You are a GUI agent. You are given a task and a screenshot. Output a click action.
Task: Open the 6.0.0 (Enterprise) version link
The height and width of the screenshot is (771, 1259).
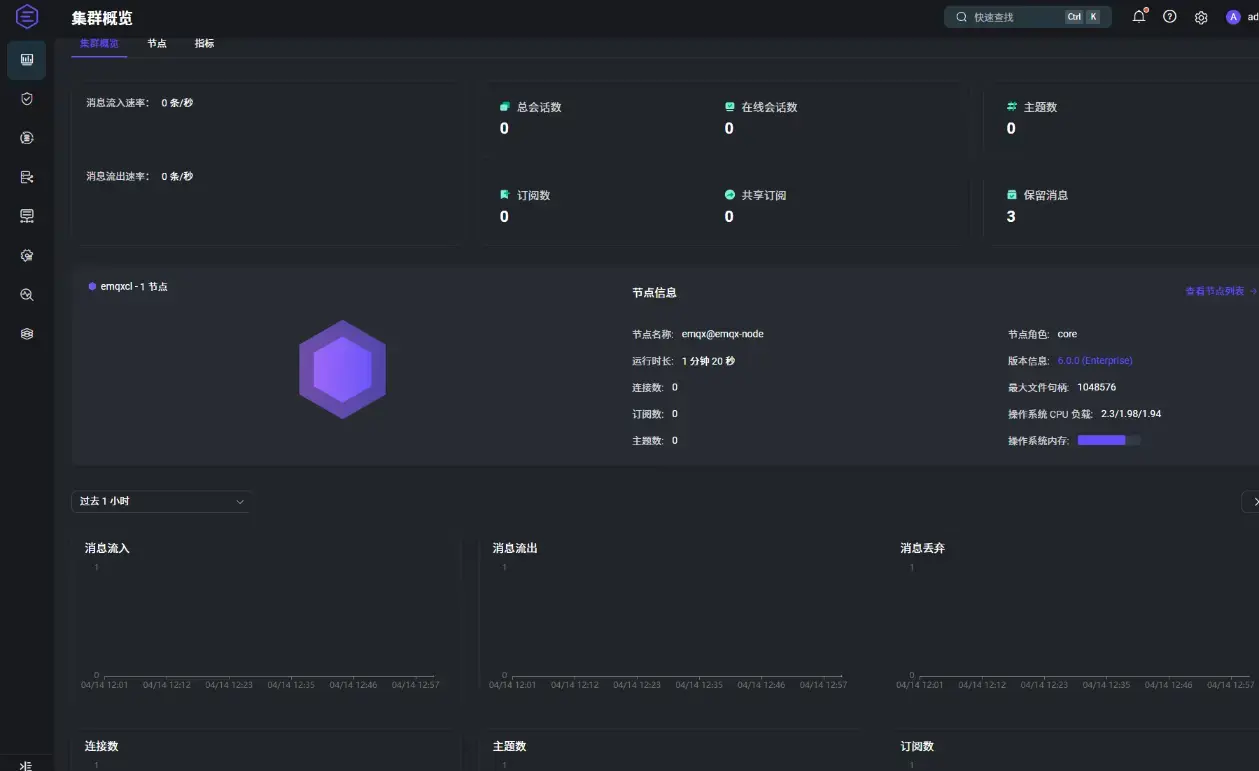[x=1095, y=360]
